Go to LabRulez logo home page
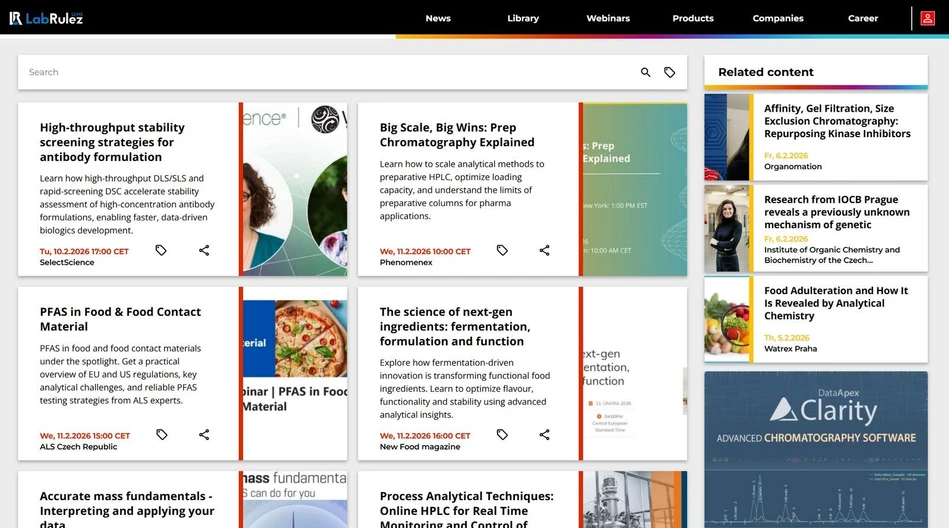Screen dimensions: 949x528 click(x=46, y=18)
